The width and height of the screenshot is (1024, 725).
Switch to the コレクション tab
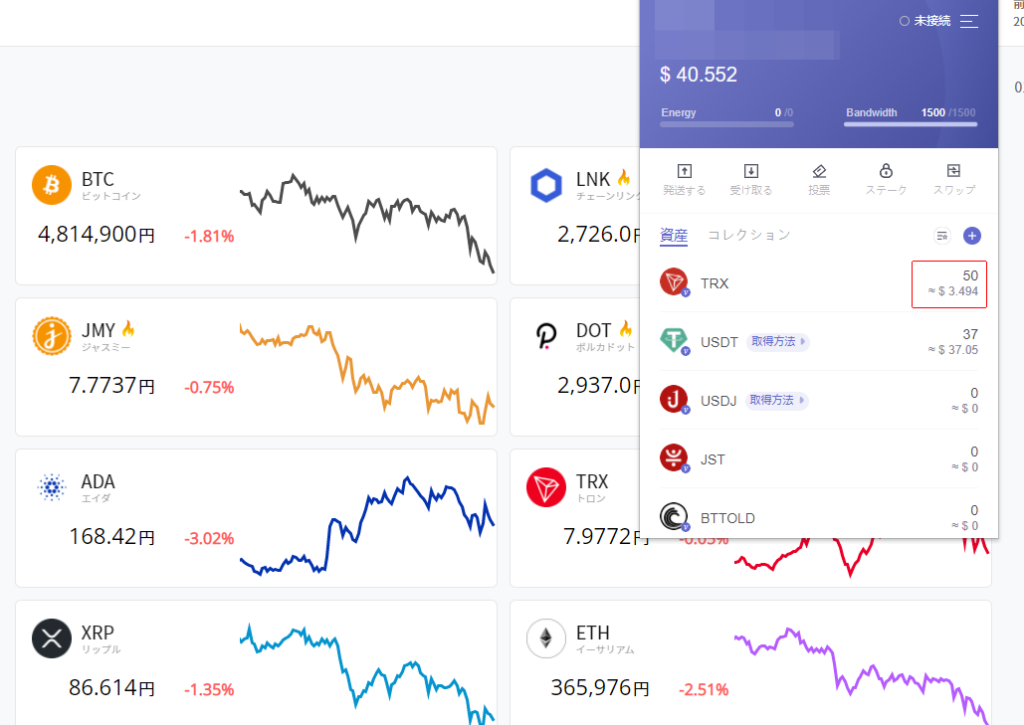click(x=749, y=236)
